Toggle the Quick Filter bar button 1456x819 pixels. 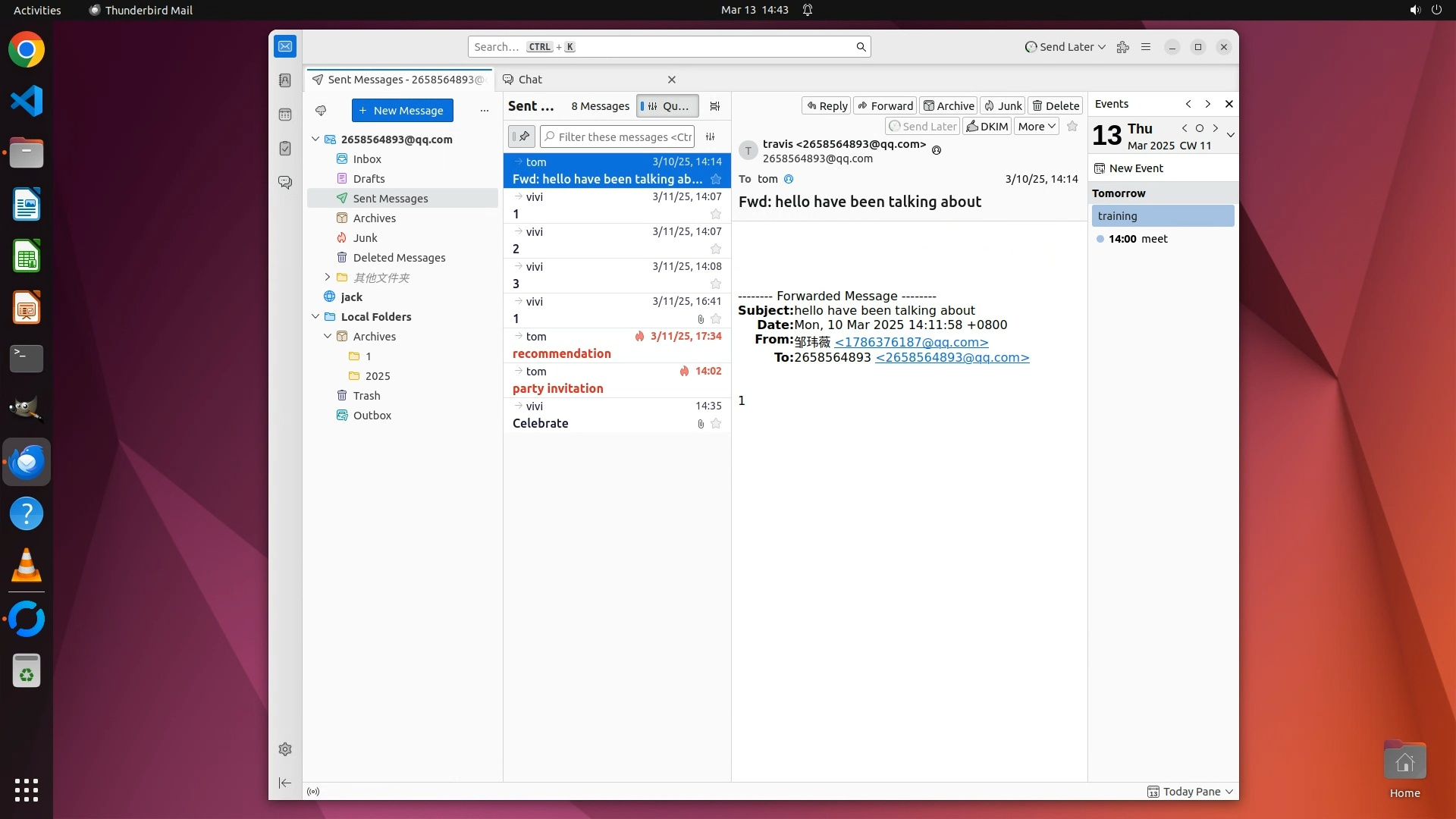667,106
